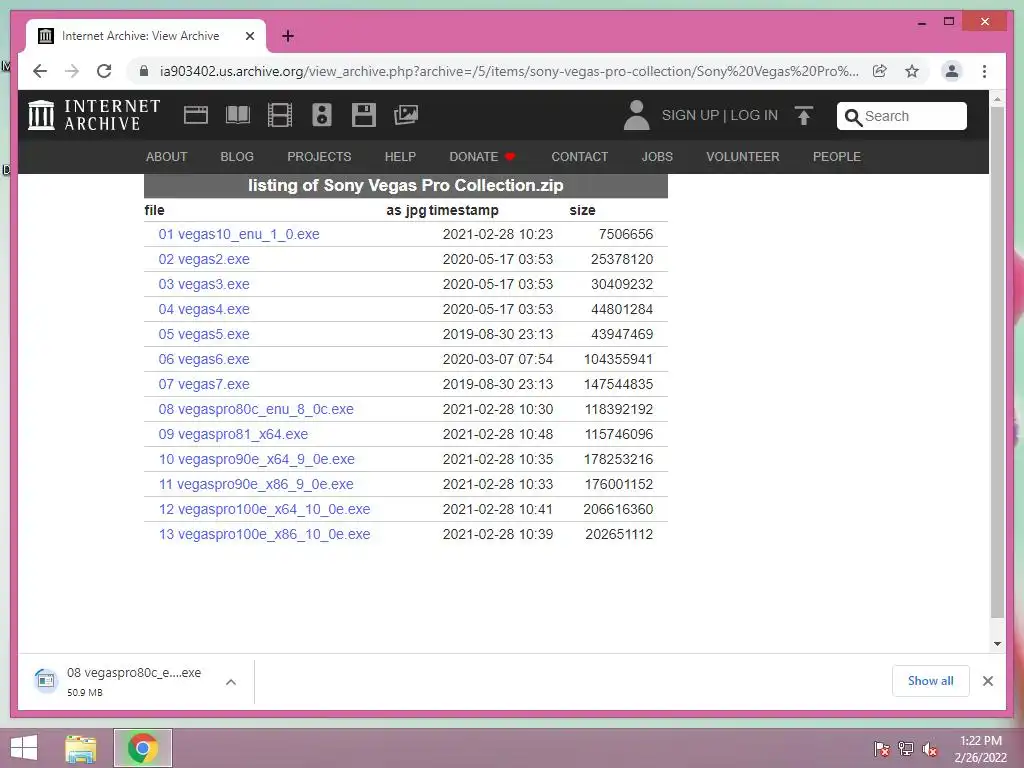
Task: Click the BLOG menu item
Action: [237, 157]
